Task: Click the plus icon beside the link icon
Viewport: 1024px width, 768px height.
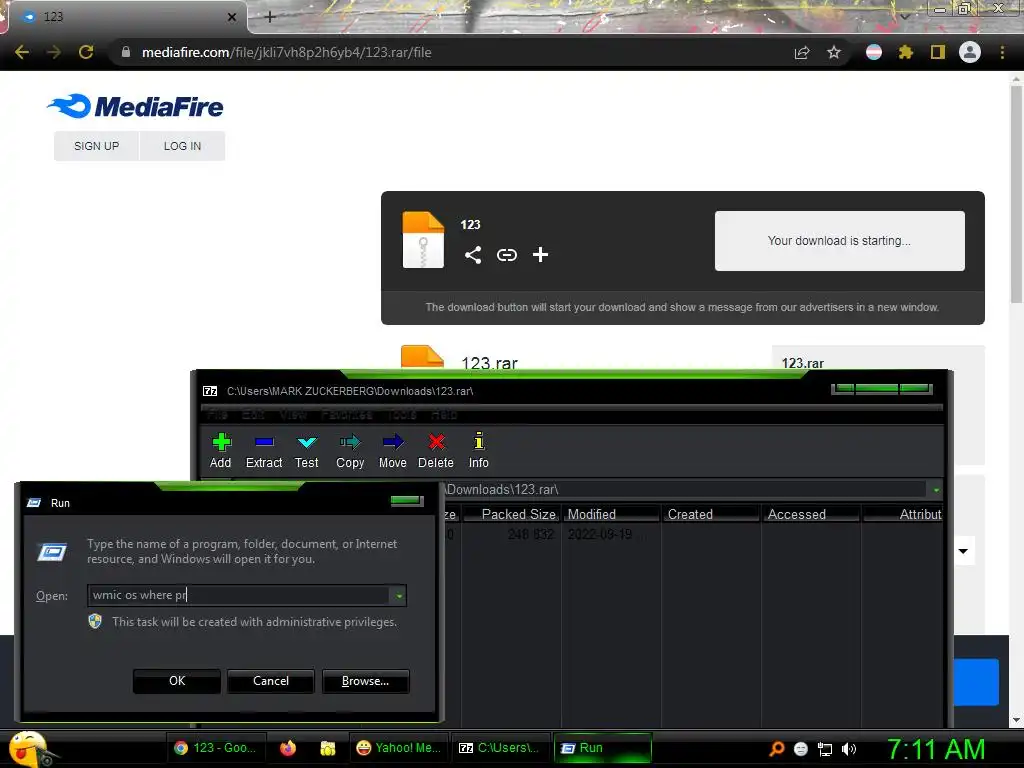Action: tap(540, 255)
